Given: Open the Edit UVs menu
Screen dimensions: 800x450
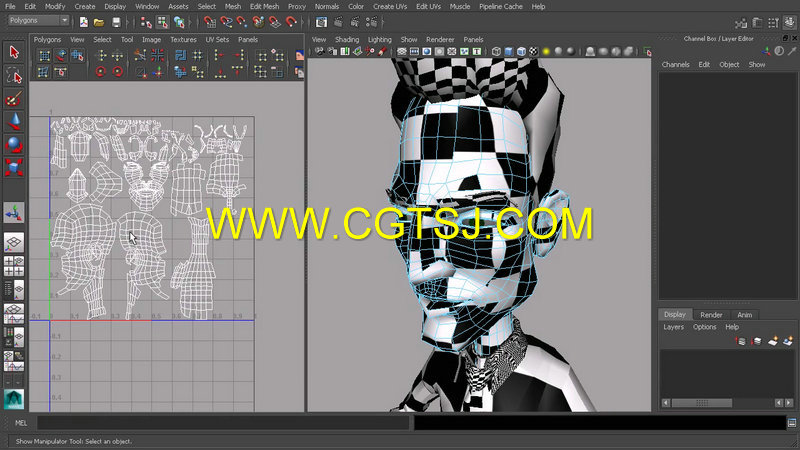Looking at the screenshot, I should point(428,7).
